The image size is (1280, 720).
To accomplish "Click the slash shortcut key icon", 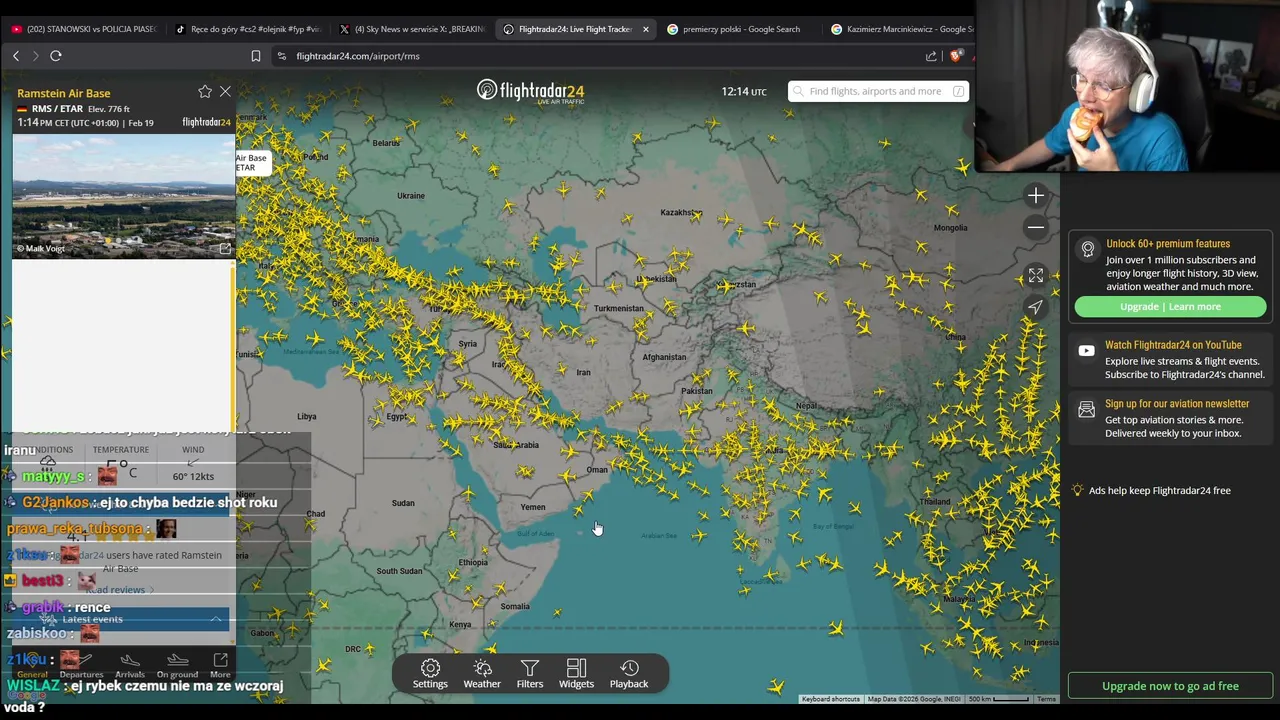I will coord(958,91).
